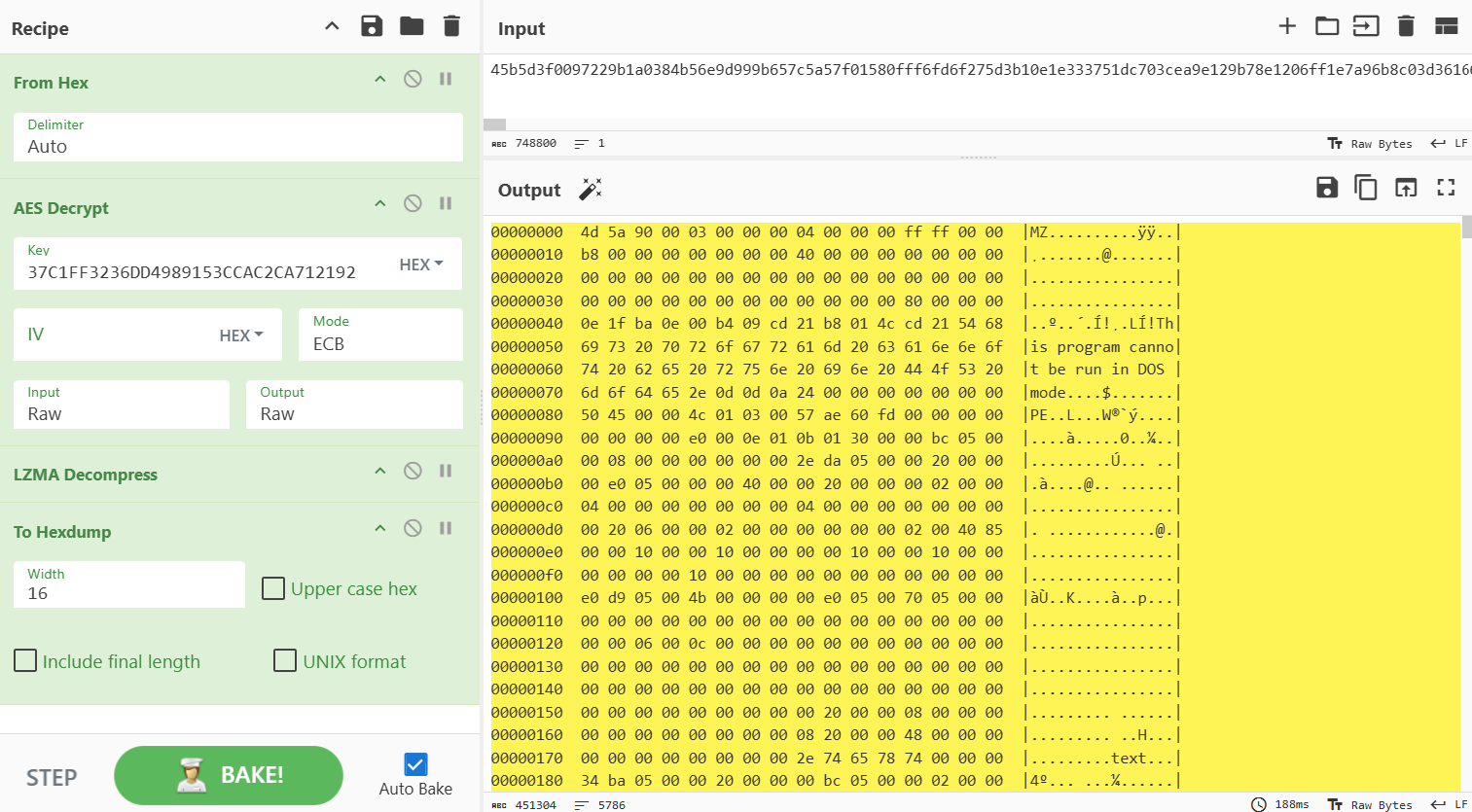Check the UNIX format checkbox

285,661
